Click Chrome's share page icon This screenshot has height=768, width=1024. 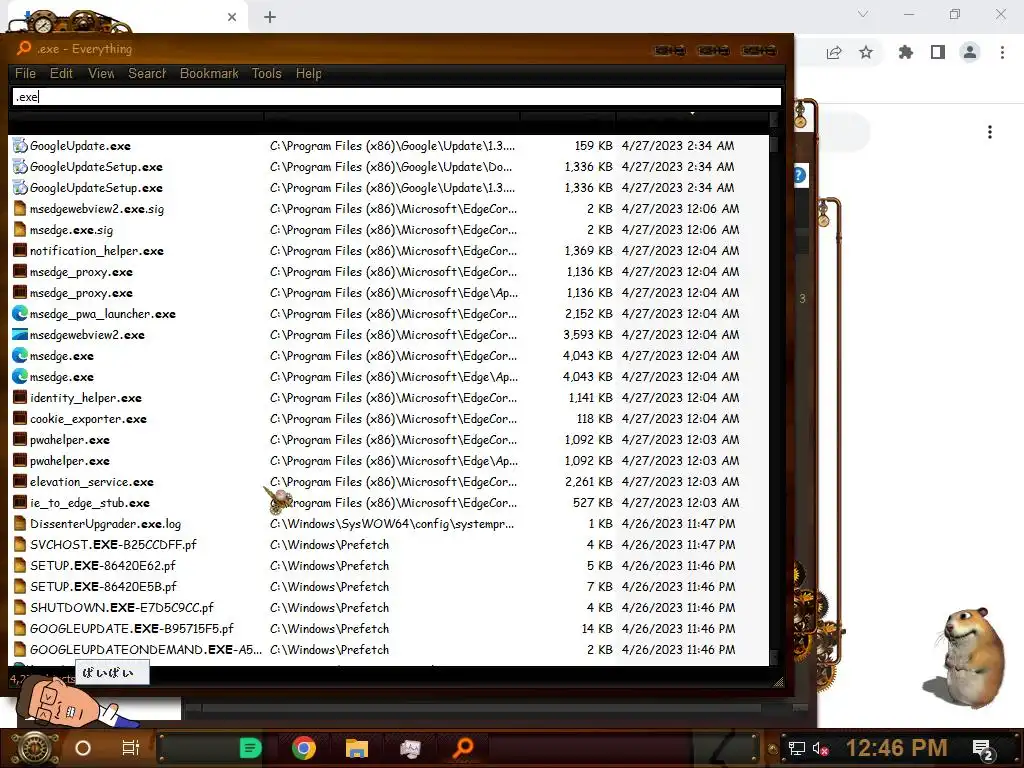(x=834, y=52)
